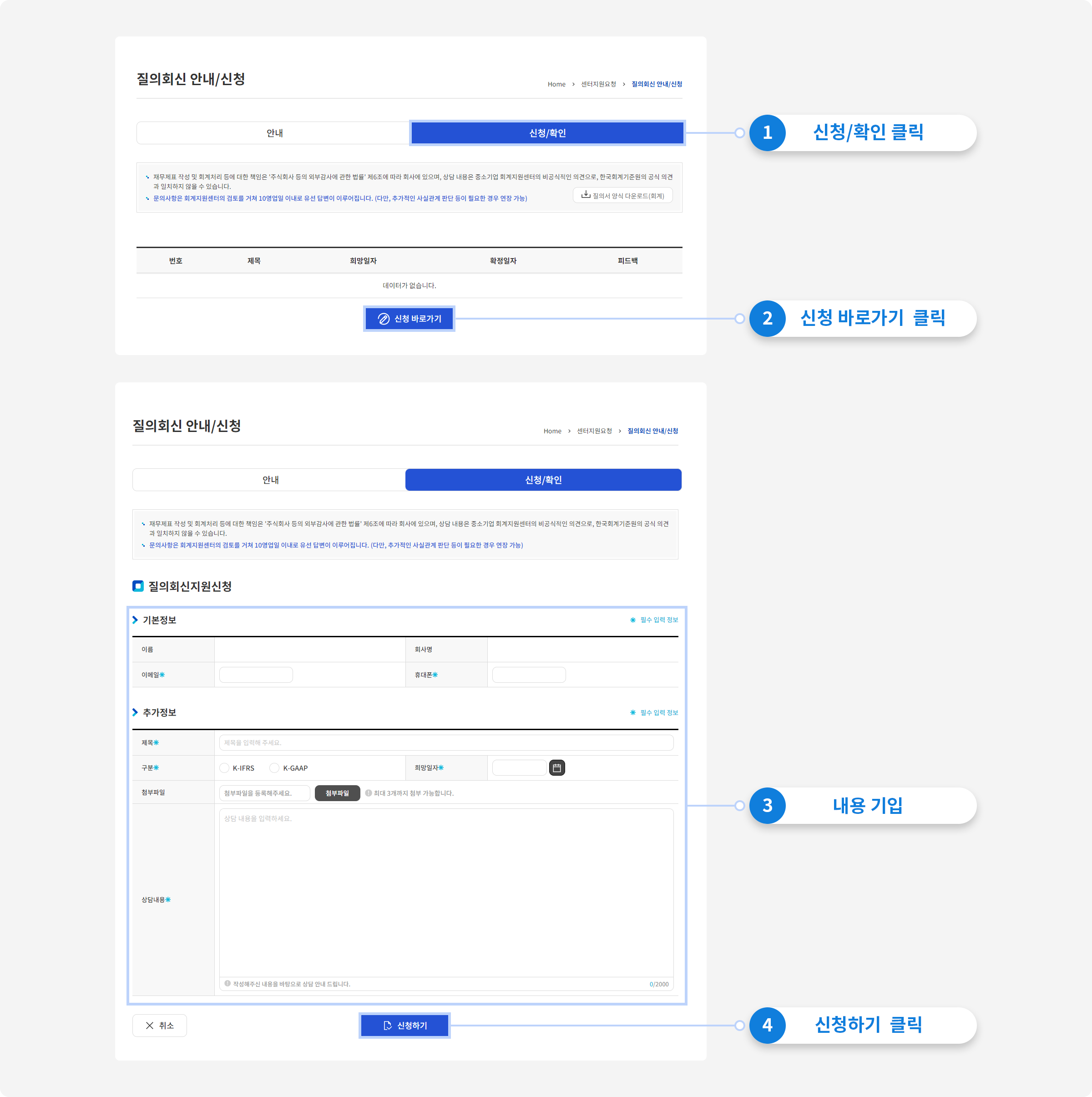Open 신청/확인 tab in lower form panel

[x=543, y=480]
